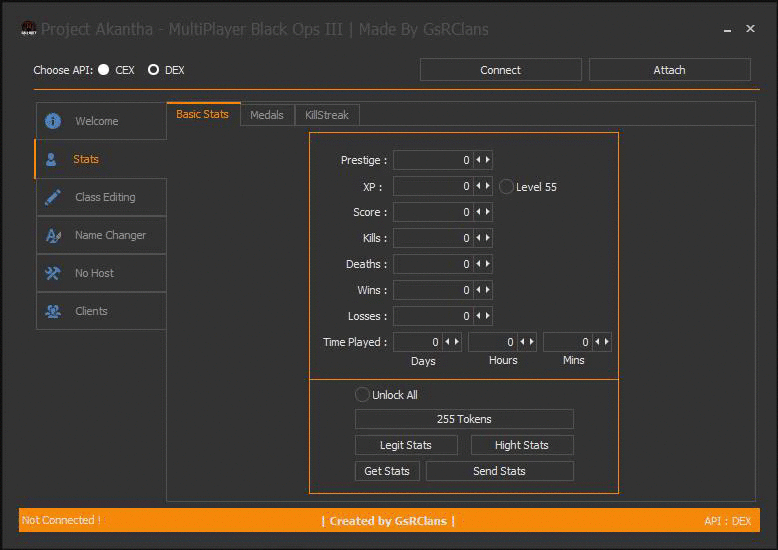Decrease XP with left arrow
This screenshot has width=778, height=550.
coord(478,186)
